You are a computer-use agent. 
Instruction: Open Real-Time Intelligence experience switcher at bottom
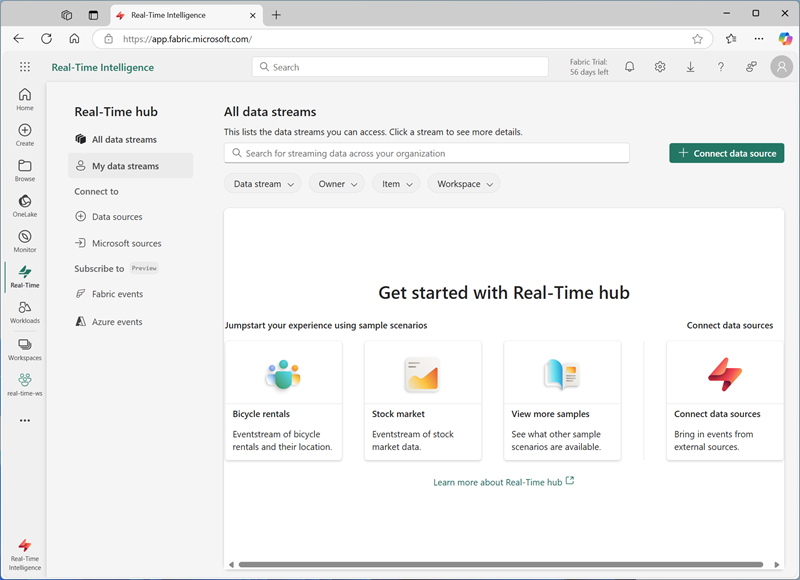(24, 554)
